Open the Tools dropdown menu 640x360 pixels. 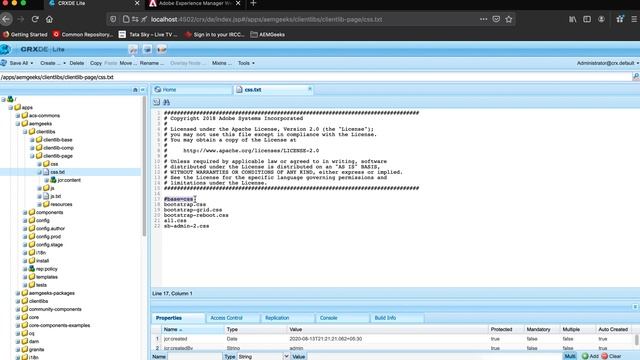pyautogui.click(x=246, y=63)
